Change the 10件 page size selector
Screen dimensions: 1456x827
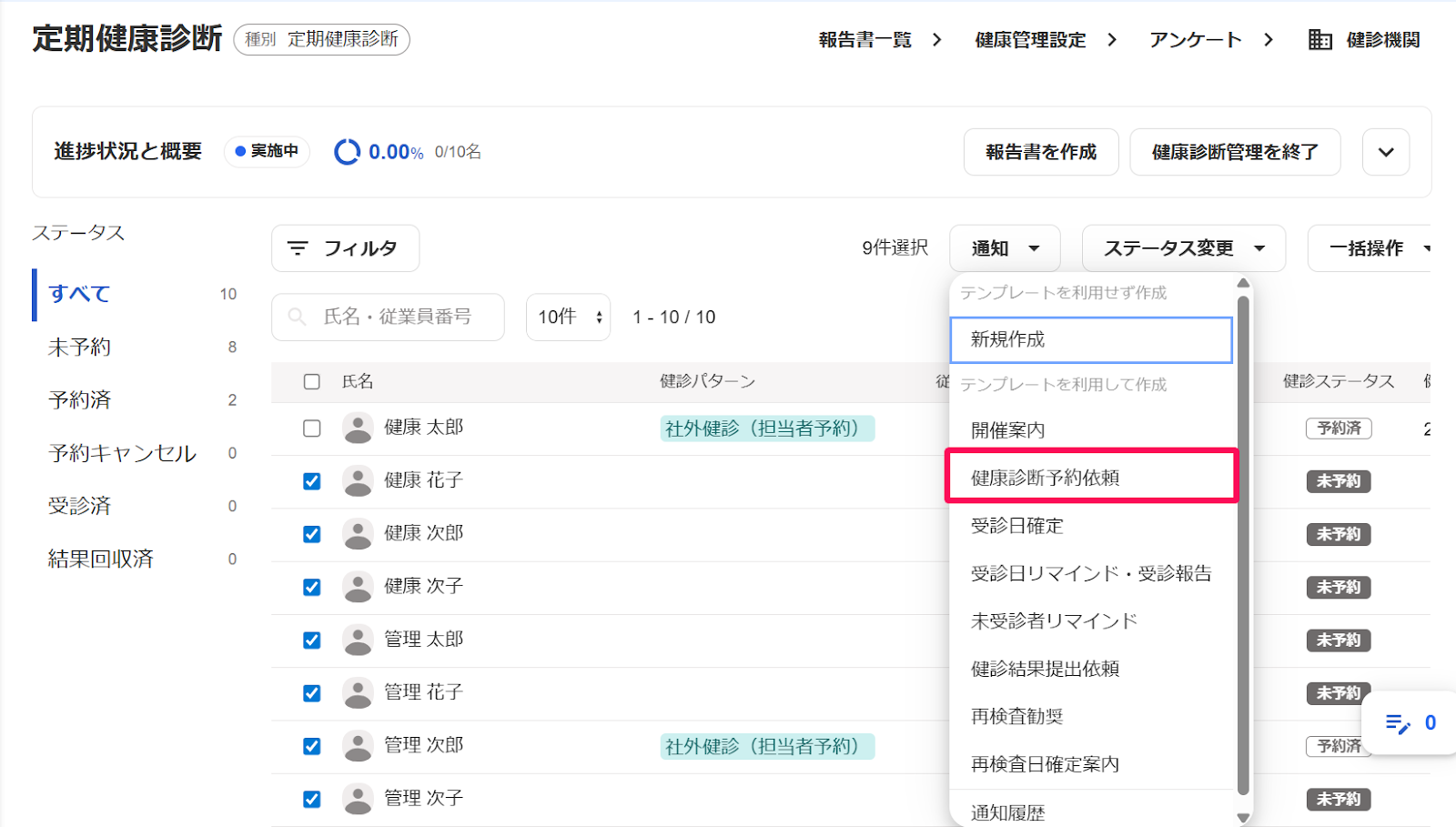pos(568,317)
